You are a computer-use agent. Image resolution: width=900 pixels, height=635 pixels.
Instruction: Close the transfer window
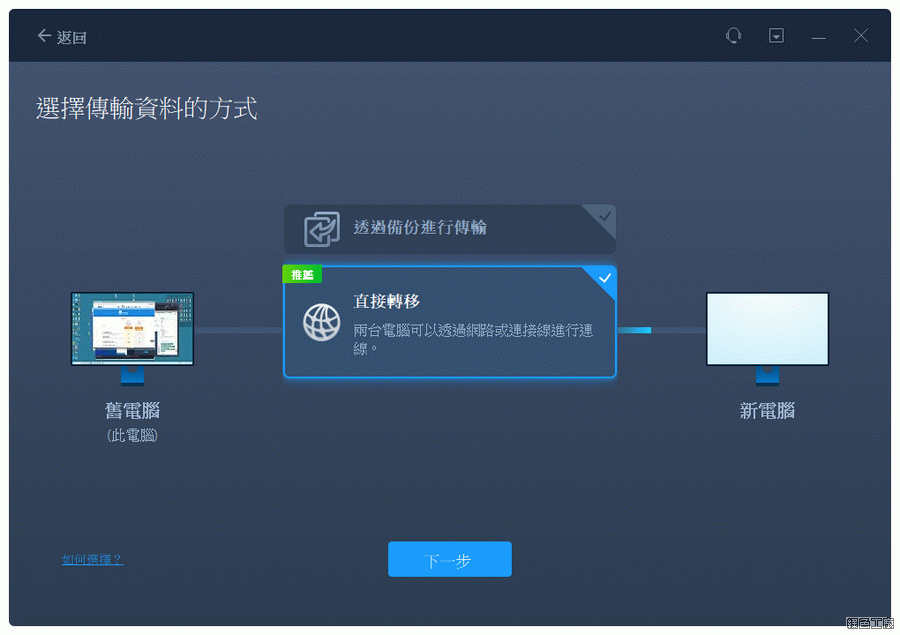(x=861, y=36)
